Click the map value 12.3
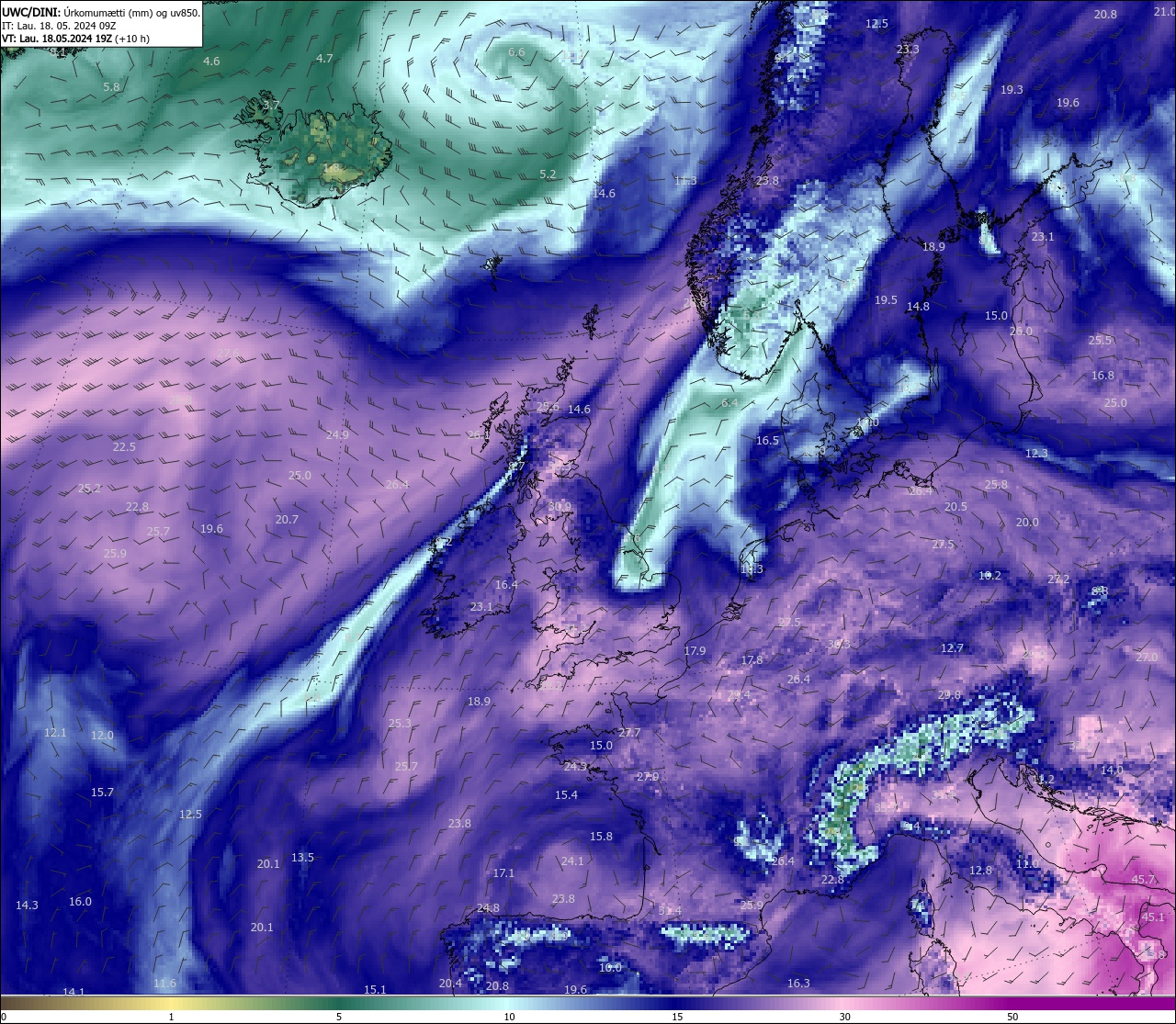 pos(1036,453)
